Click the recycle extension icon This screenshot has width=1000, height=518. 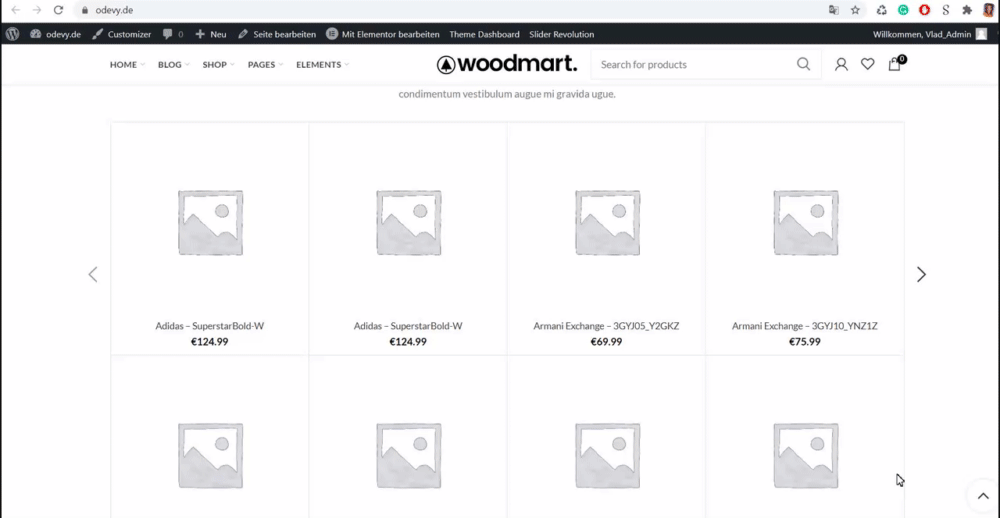point(881,10)
